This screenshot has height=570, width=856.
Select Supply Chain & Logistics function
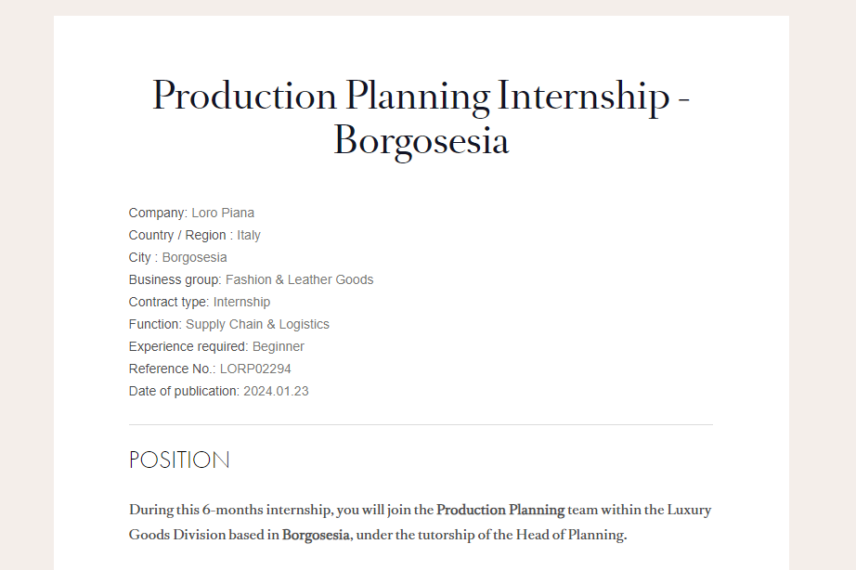coord(257,324)
